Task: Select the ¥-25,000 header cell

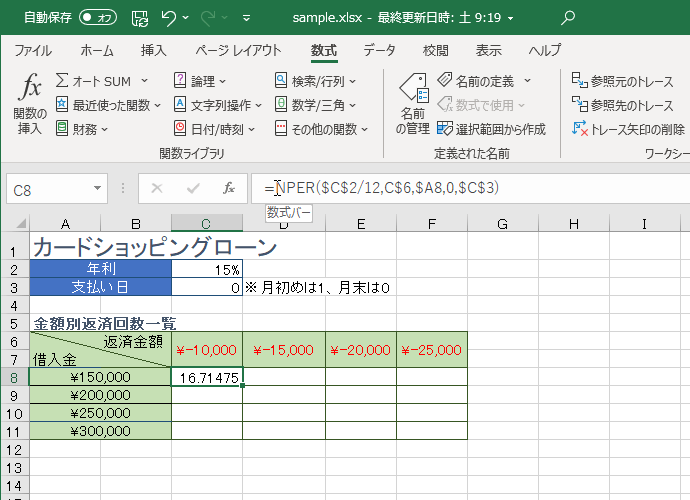Action: (x=432, y=349)
